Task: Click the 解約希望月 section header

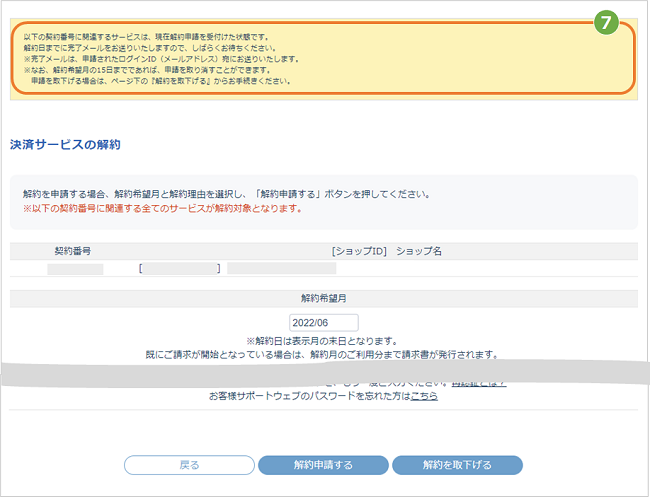Action: [x=324, y=298]
